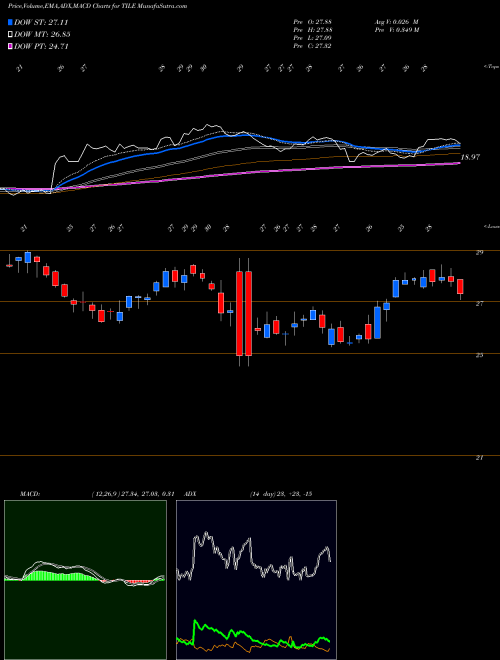This screenshot has width=500, height=660.
Task: Click the white DOW MT legend swatch
Action: [10, 35]
